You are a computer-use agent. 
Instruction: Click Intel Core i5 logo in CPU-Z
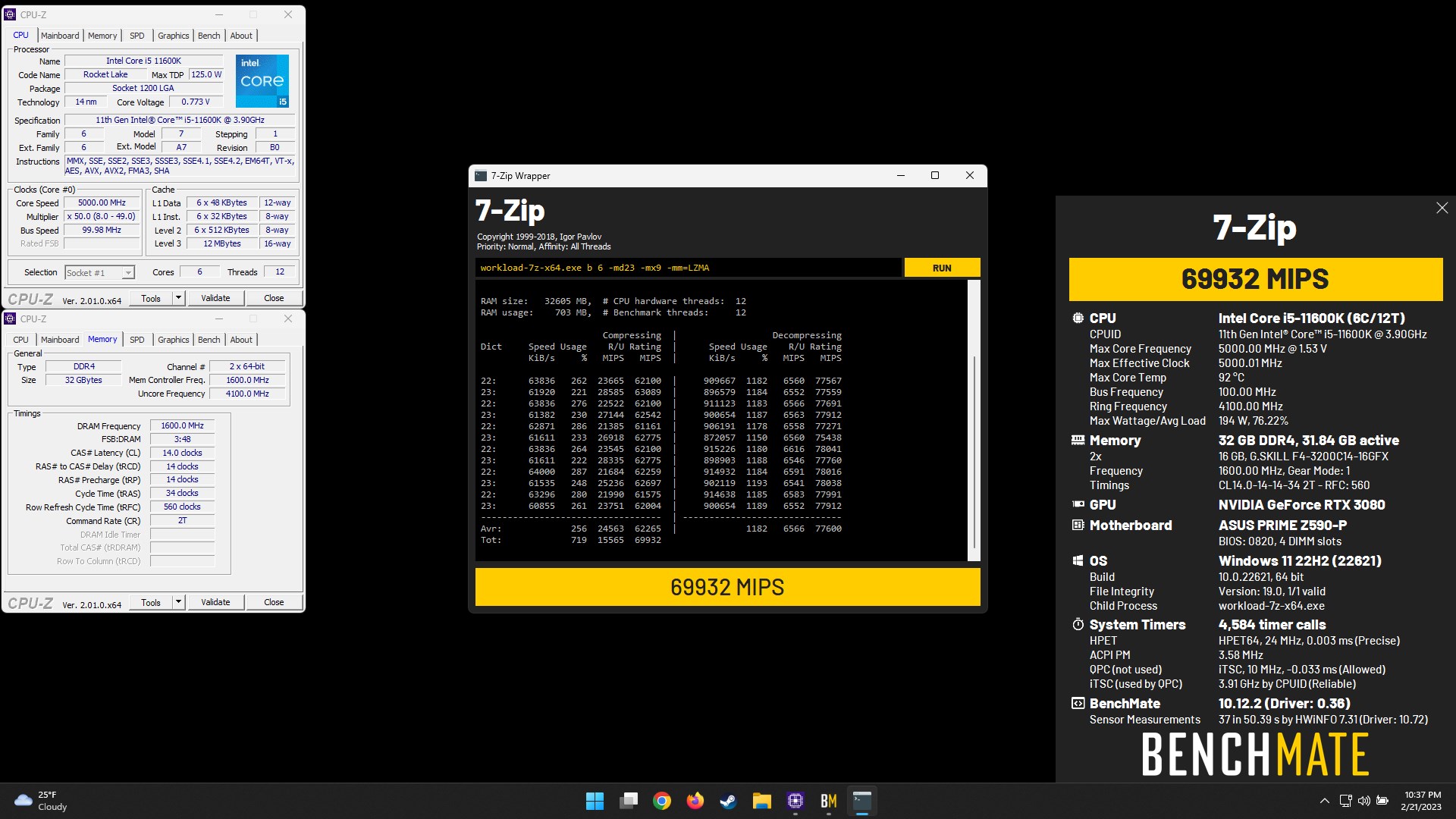[262, 81]
